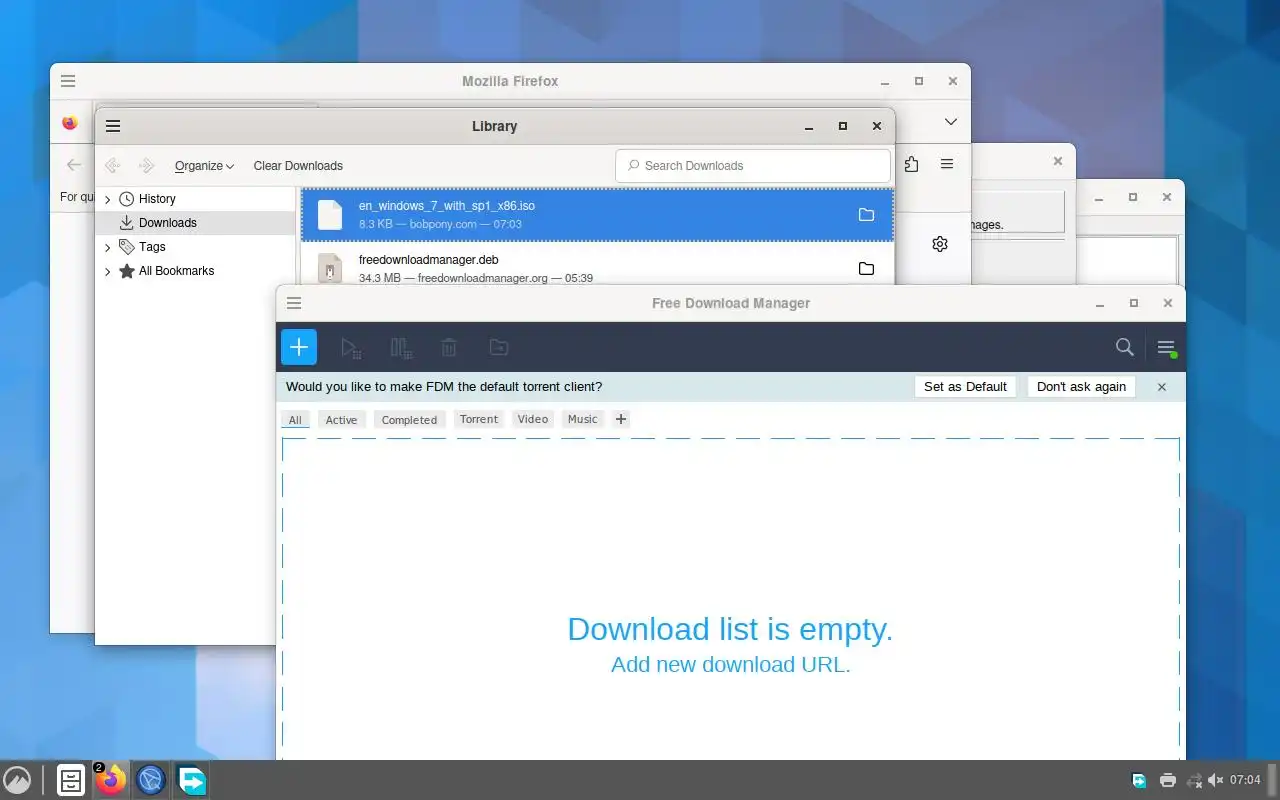
Task: Open Mozilla Firefox window title bar menu icon
Action: click(x=67, y=81)
